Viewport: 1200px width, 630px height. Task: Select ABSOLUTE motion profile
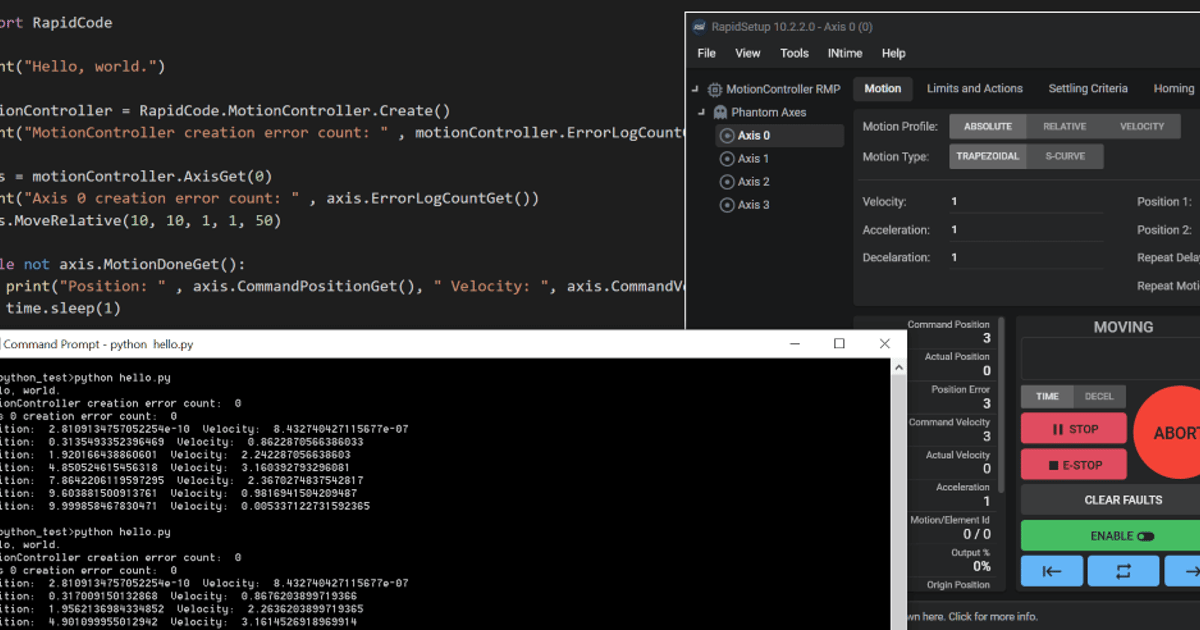[988, 127]
